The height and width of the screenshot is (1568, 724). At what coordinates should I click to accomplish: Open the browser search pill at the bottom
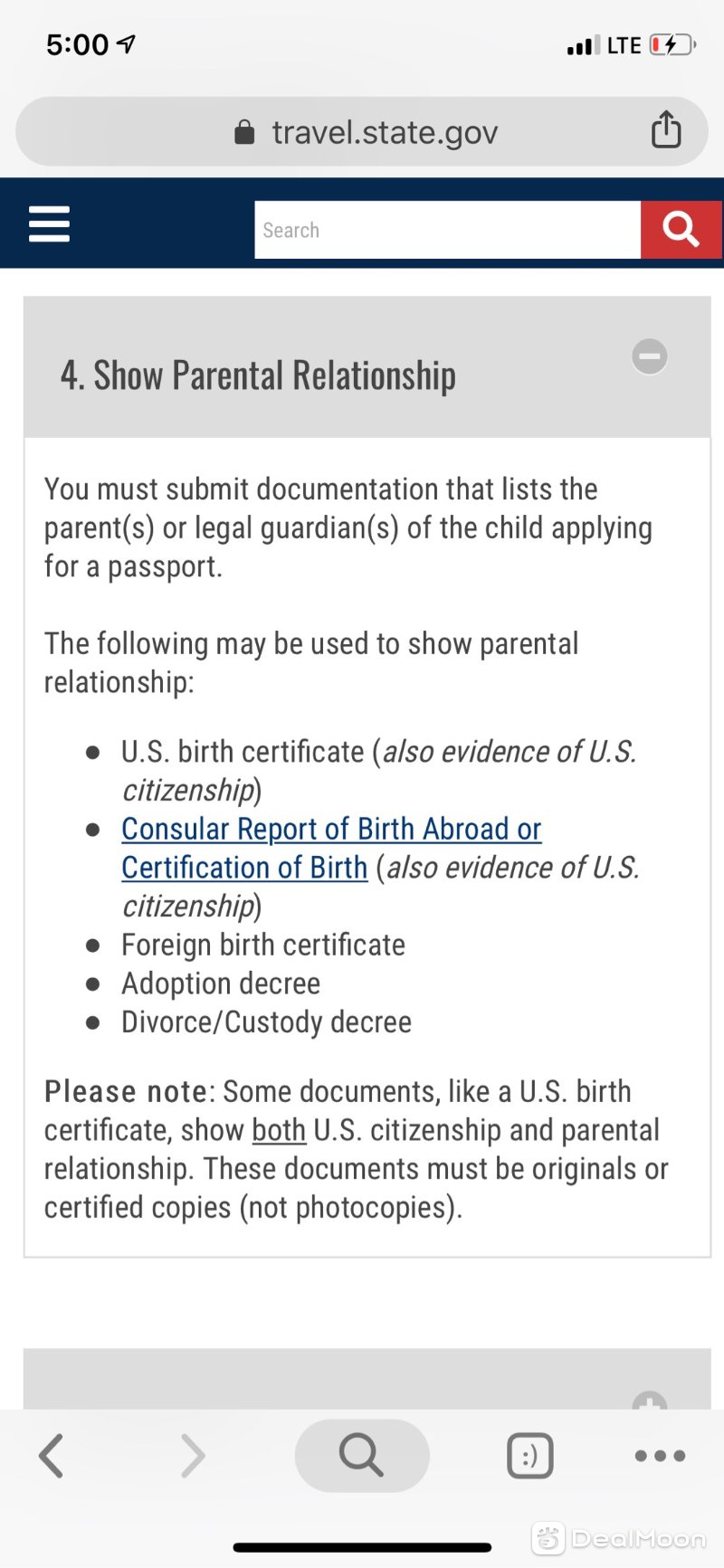coord(362,1456)
